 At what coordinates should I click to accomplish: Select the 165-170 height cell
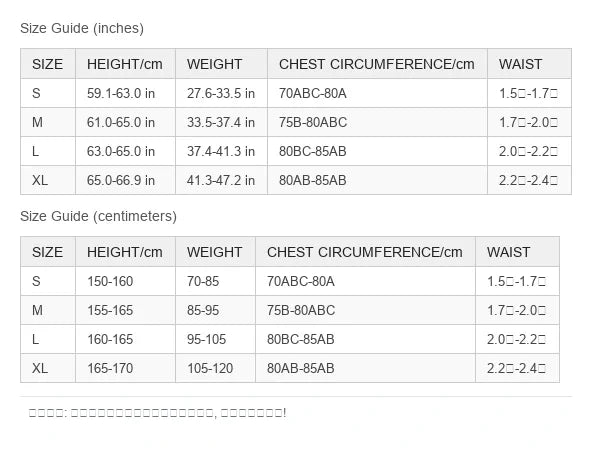click(x=126, y=368)
